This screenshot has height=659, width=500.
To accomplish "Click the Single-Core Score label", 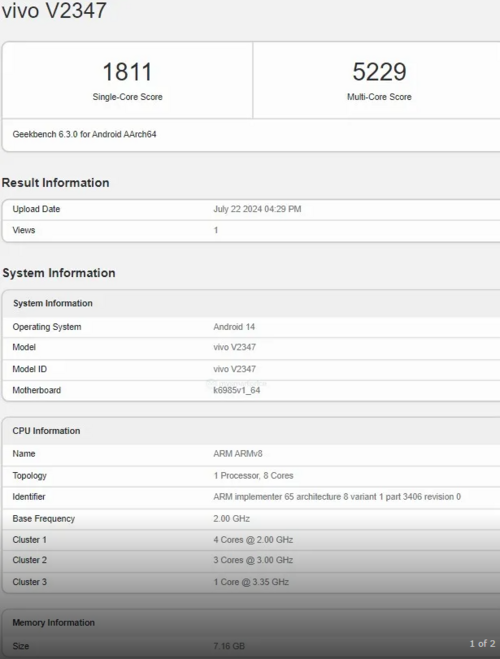I will click(x=127, y=97).
